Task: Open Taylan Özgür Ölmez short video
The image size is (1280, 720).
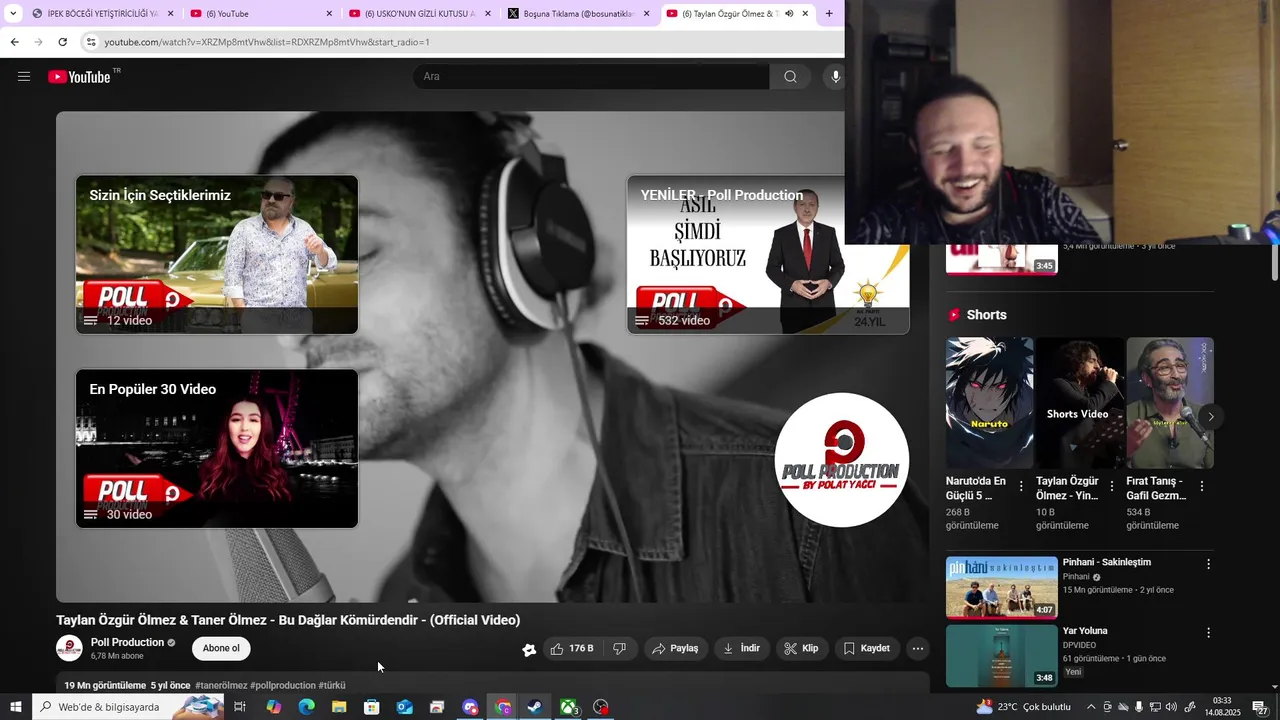Action: [x=1079, y=403]
